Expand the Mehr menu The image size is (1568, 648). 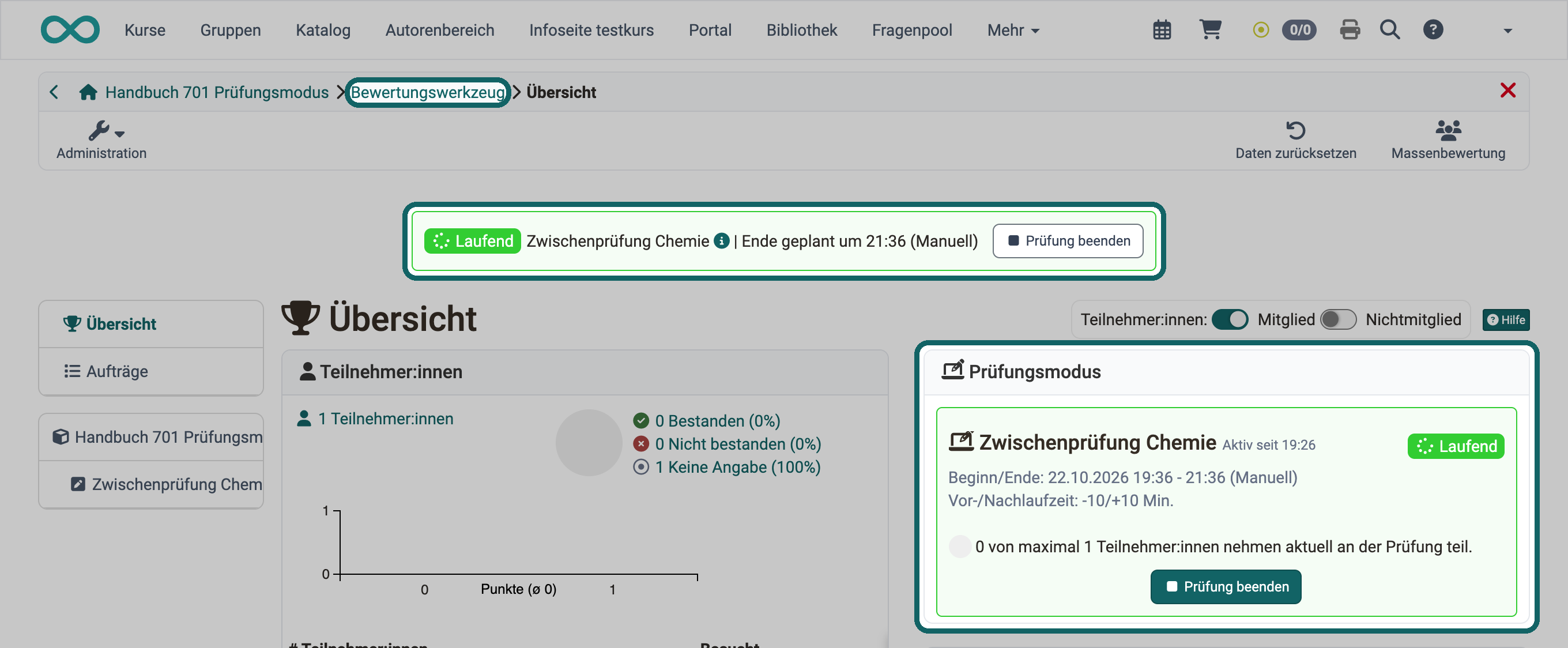click(x=1013, y=30)
